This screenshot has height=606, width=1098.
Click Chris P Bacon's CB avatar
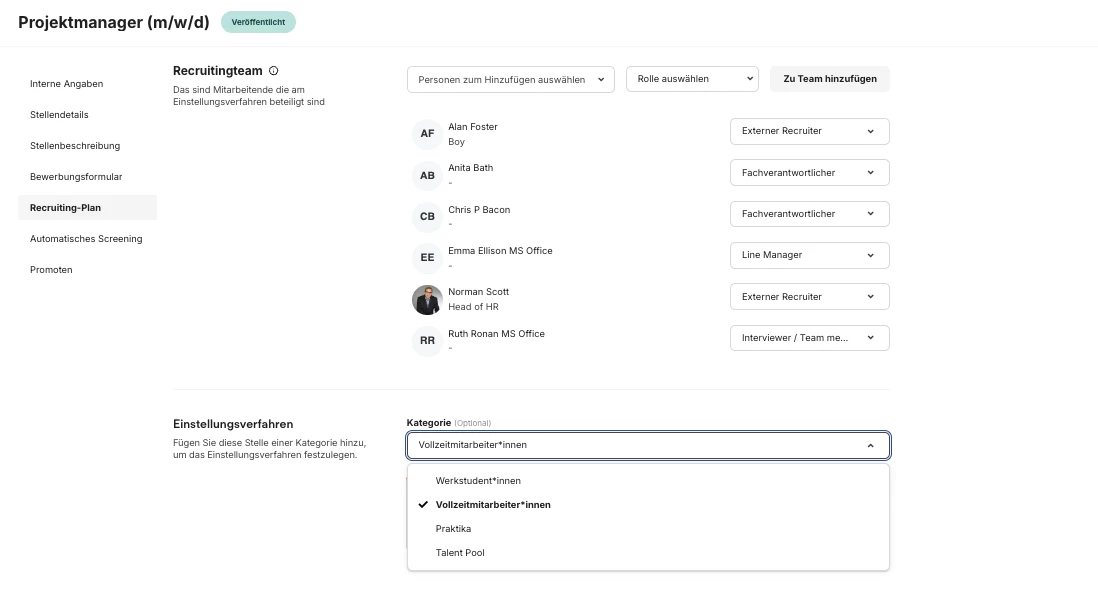(x=427, y=216)
